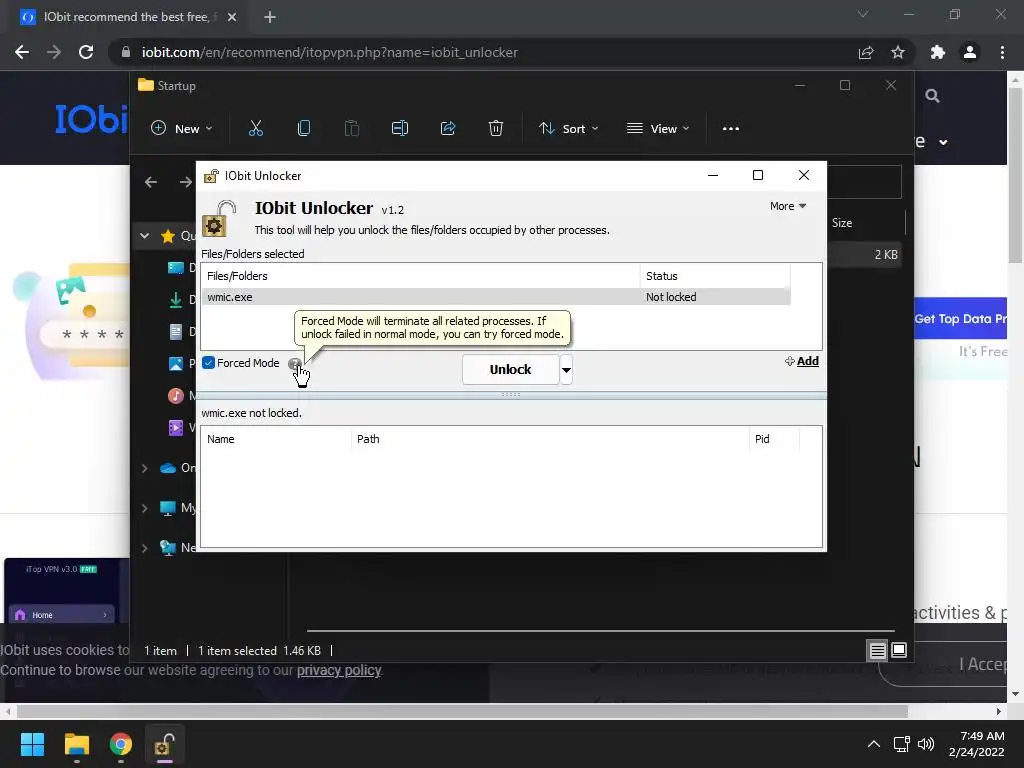Open the Windows Start menu
The width and height of the screenshot is (1024, 768).
[32, 744]
